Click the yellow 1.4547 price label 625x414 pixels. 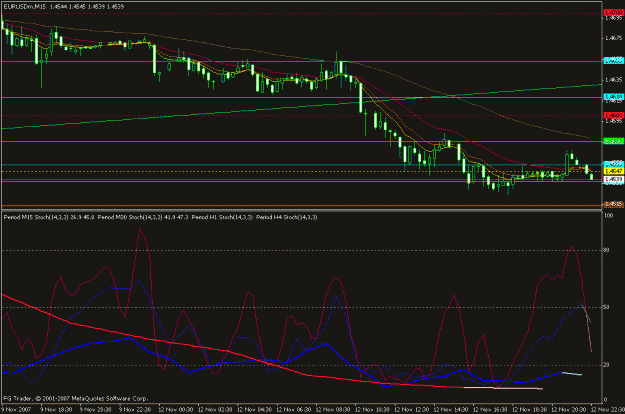(614, 171)
